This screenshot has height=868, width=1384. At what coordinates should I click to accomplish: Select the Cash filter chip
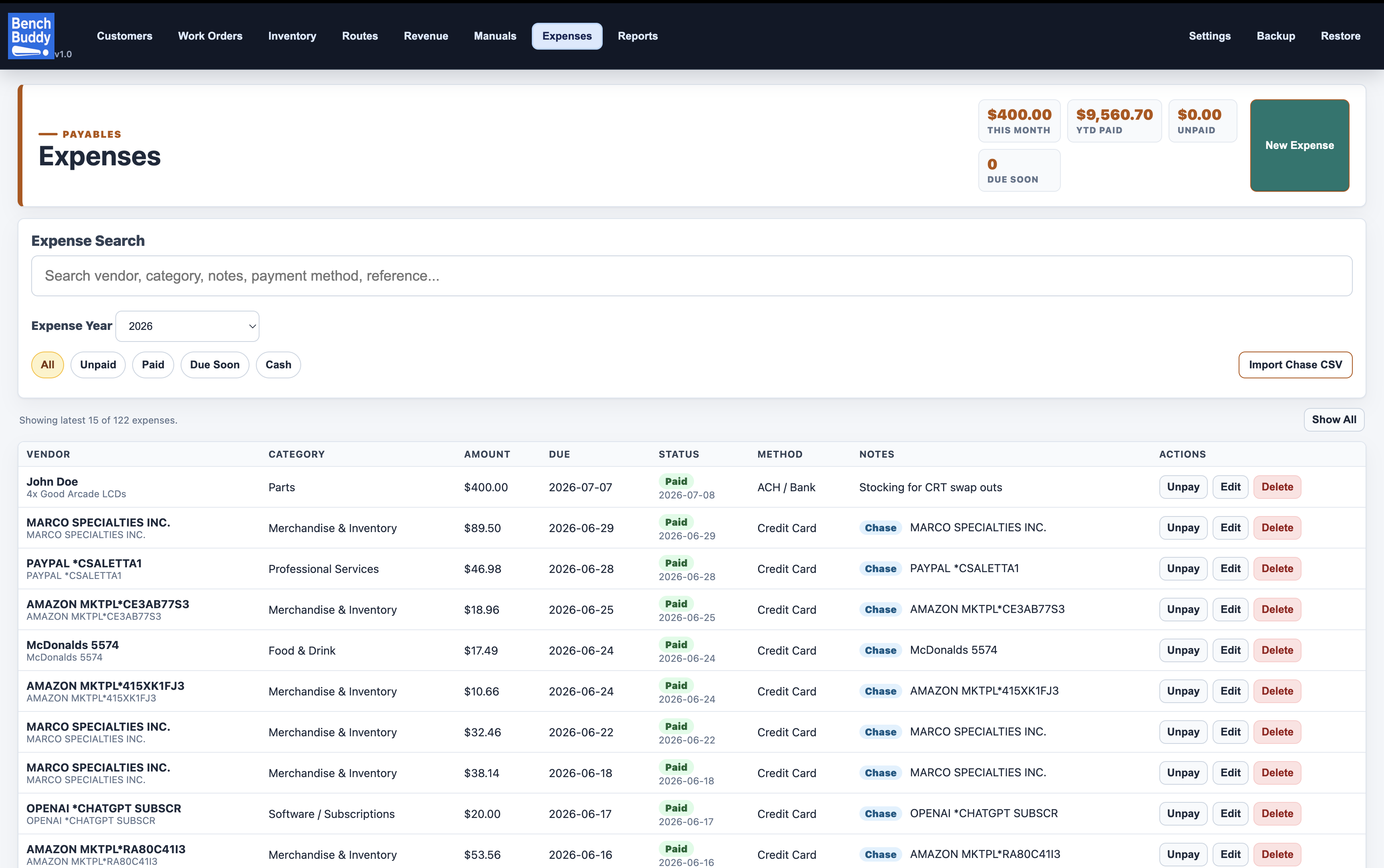point(278,365)
